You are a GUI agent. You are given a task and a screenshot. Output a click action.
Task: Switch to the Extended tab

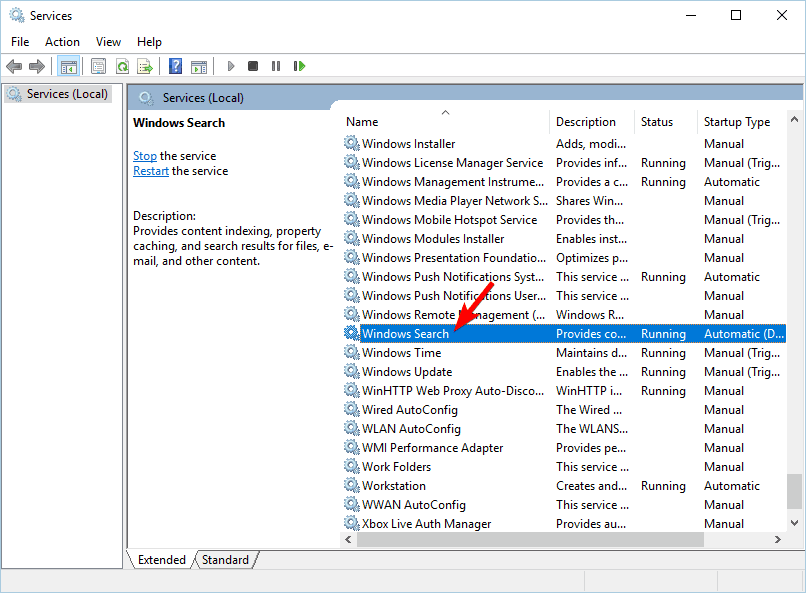click(x=161, y=560)
